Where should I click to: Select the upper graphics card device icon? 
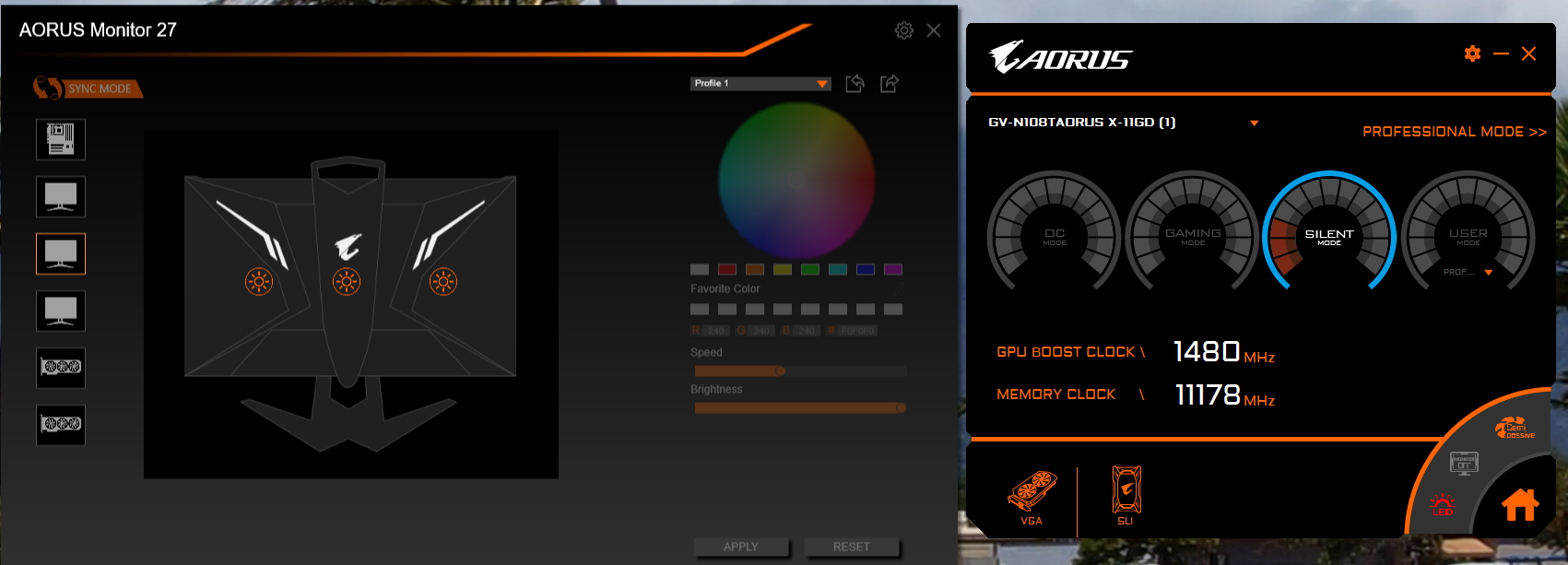(x=61, y=368)
